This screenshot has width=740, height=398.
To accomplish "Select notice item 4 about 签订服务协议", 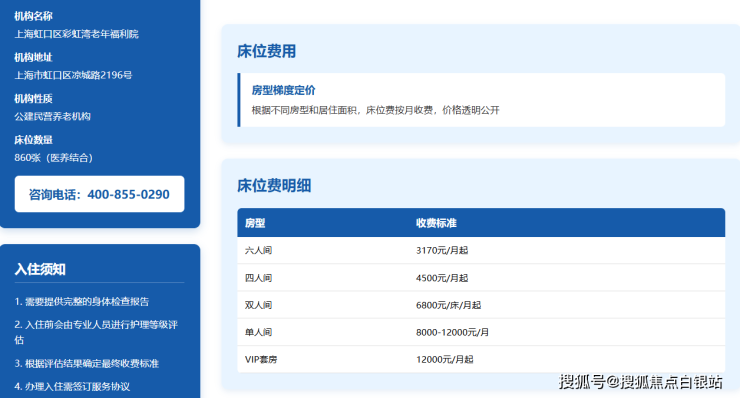I will [72, 386].
